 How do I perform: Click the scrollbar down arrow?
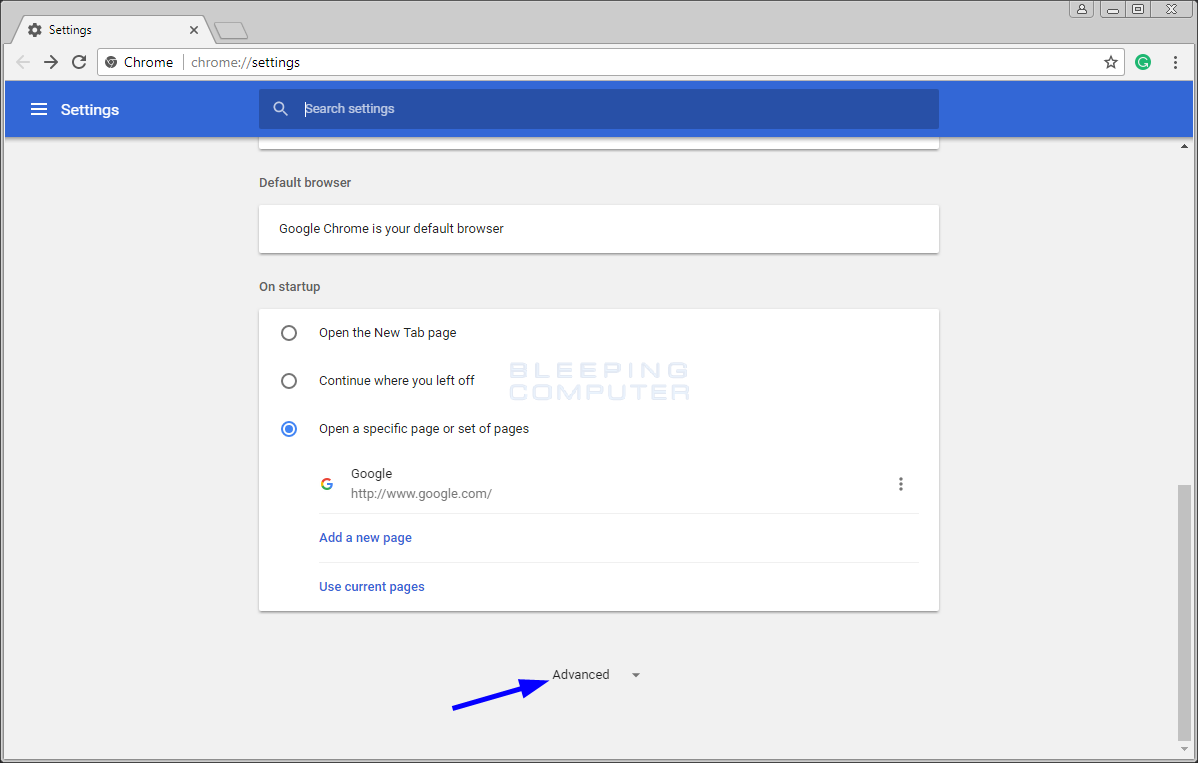point(1184,748)
